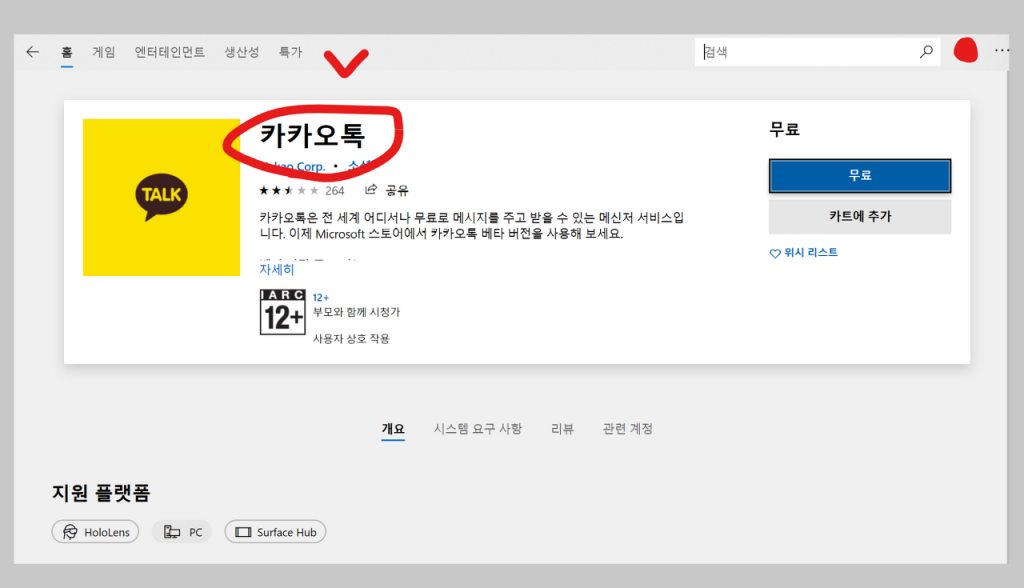Open the 관련 계정 tab
Viewport: 1024px width, 588px height.
coord(628,429)
